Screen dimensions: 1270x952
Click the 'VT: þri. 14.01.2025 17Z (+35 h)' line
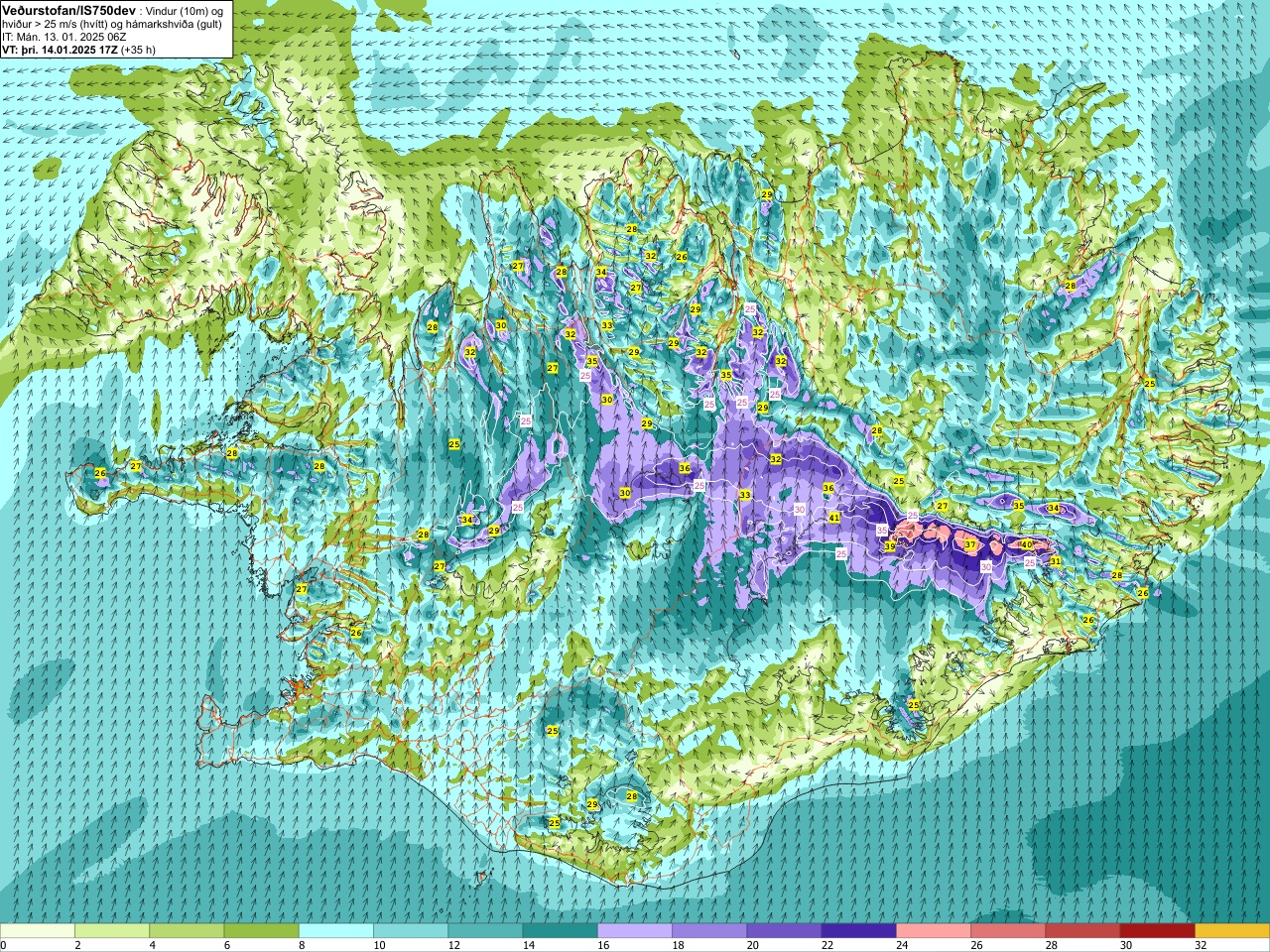point(78,49)
